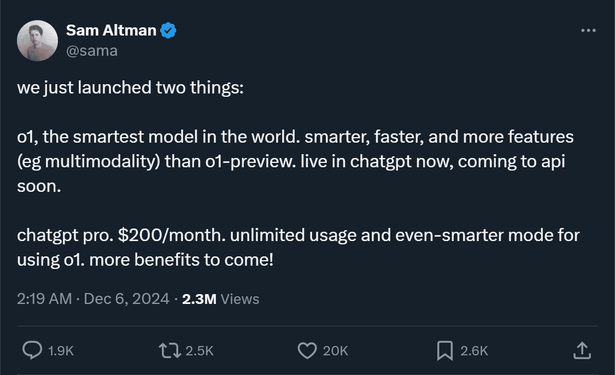Click the paragraph about o1 smartest model
The width and height of the screenshot is (615, 375).
pyautogui.click(x=295, y=161)
